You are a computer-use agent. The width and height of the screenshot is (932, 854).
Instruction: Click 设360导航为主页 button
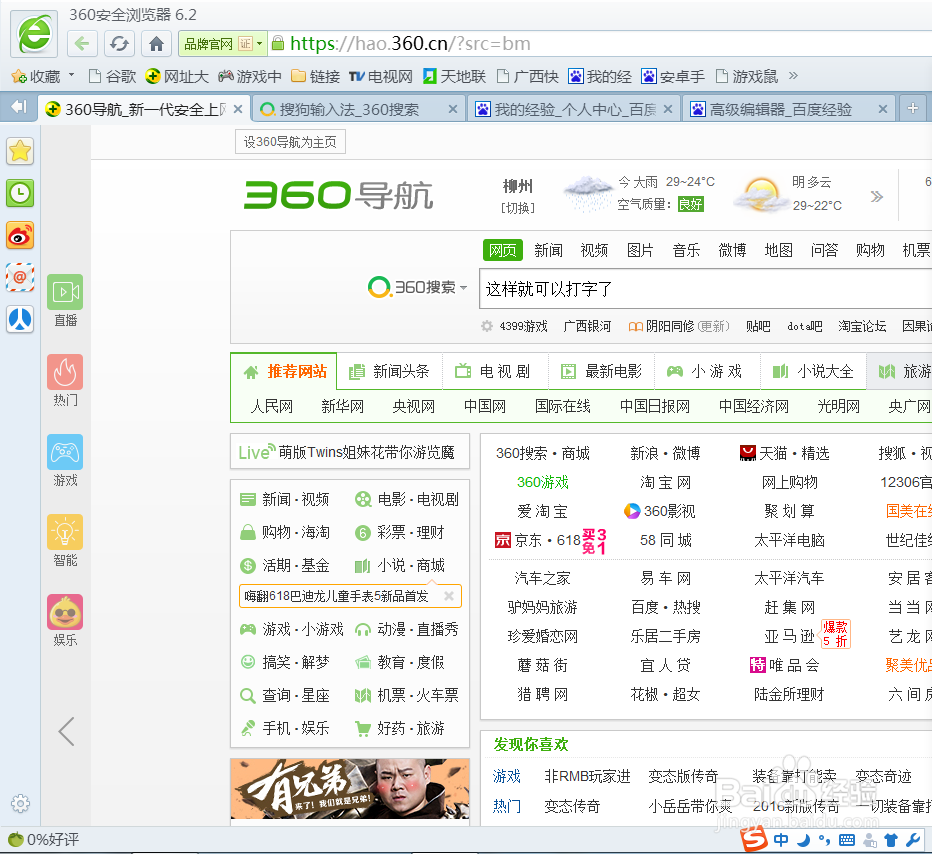click(290, 141)
